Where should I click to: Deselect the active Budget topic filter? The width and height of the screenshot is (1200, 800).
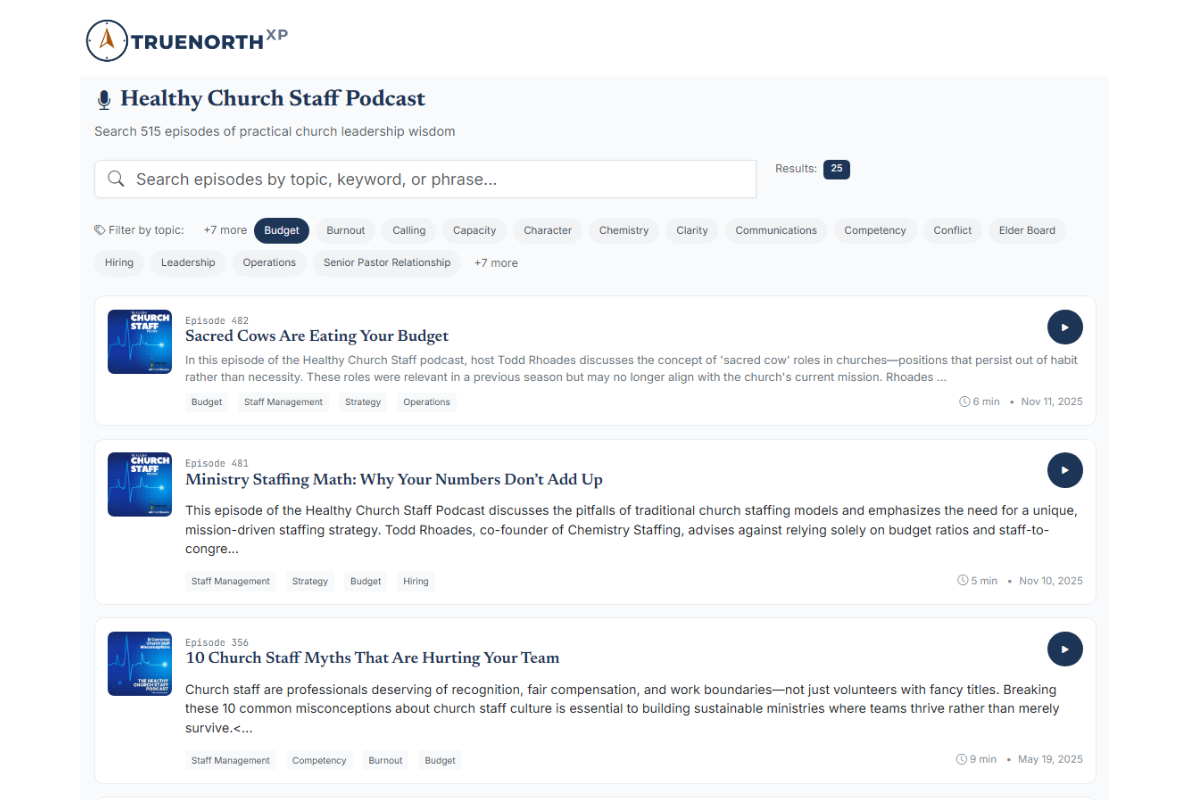pyautogui.click(x=281, y=230)
